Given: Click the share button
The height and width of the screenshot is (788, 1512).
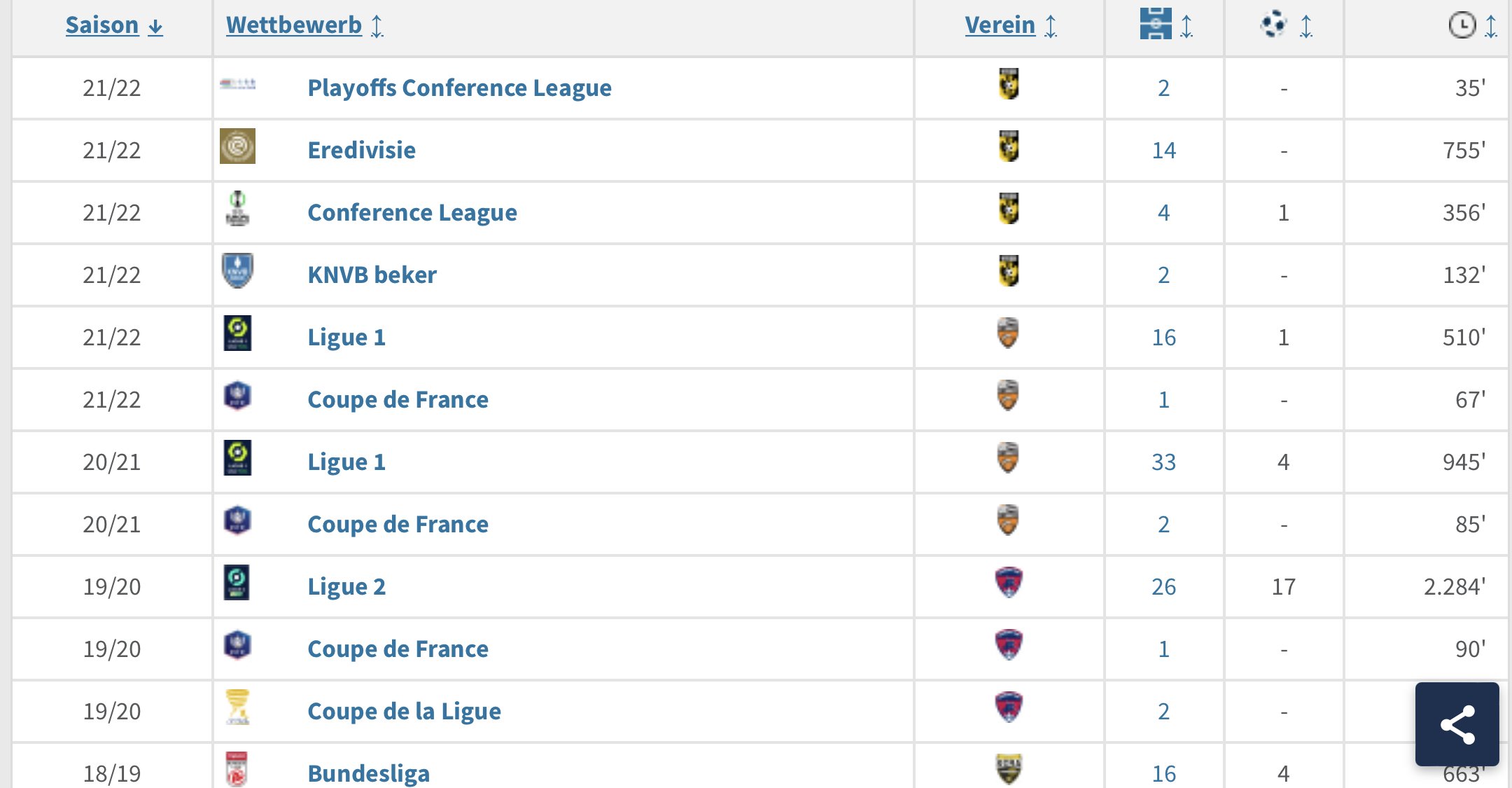Looking at the screenshot, I should (1457, 724).
